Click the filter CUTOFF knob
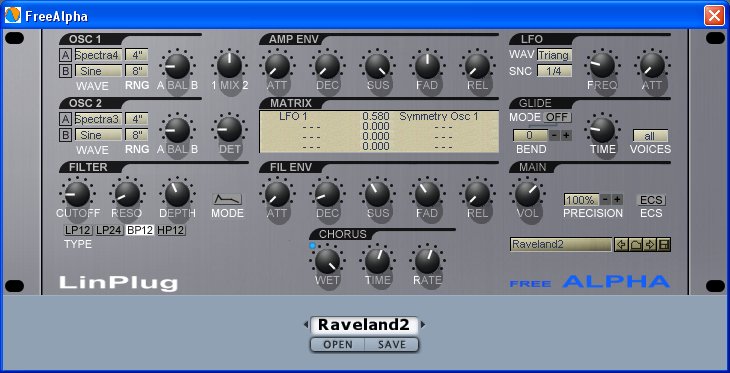 tap(77, 194)
